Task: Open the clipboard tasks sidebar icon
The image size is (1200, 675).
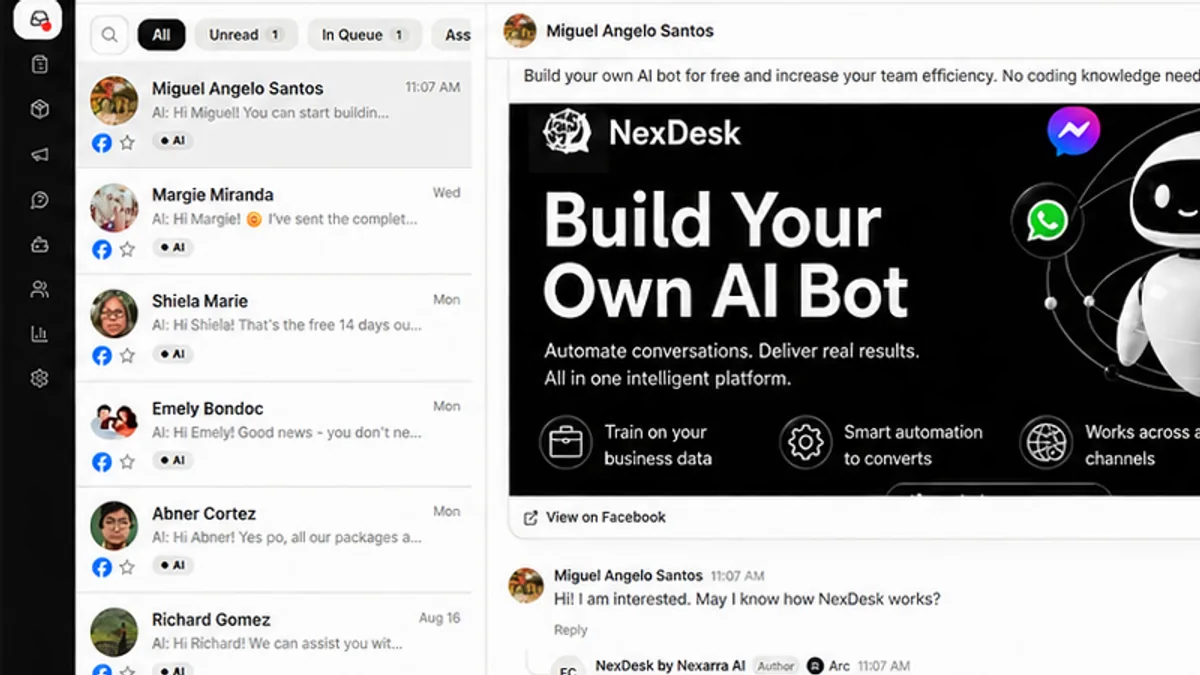Action: (x=39, y=65)
